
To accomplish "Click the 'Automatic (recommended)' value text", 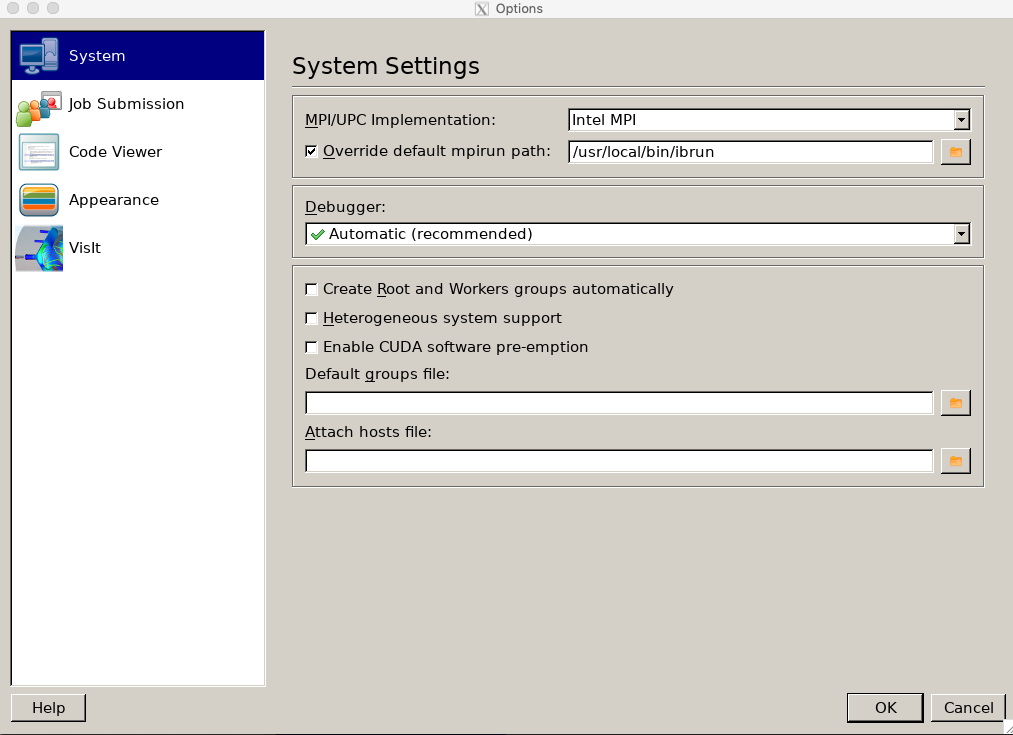I will click(431, 234).
